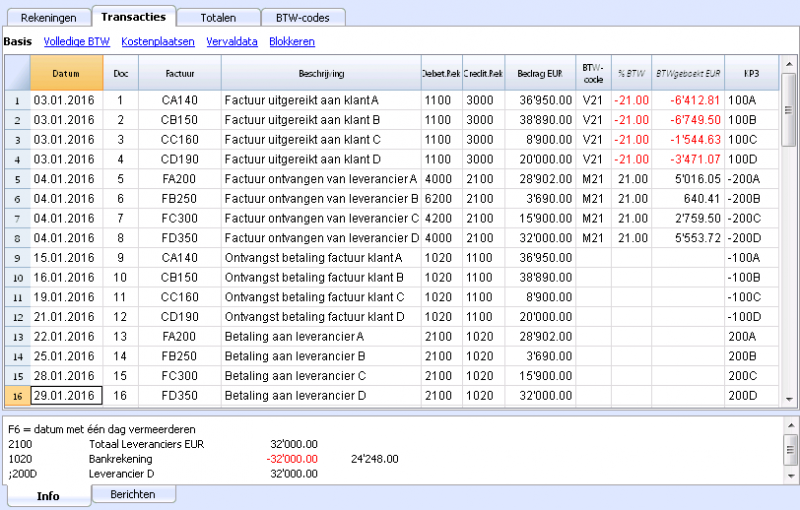Click the Doc column header

[x=121, y=73]
